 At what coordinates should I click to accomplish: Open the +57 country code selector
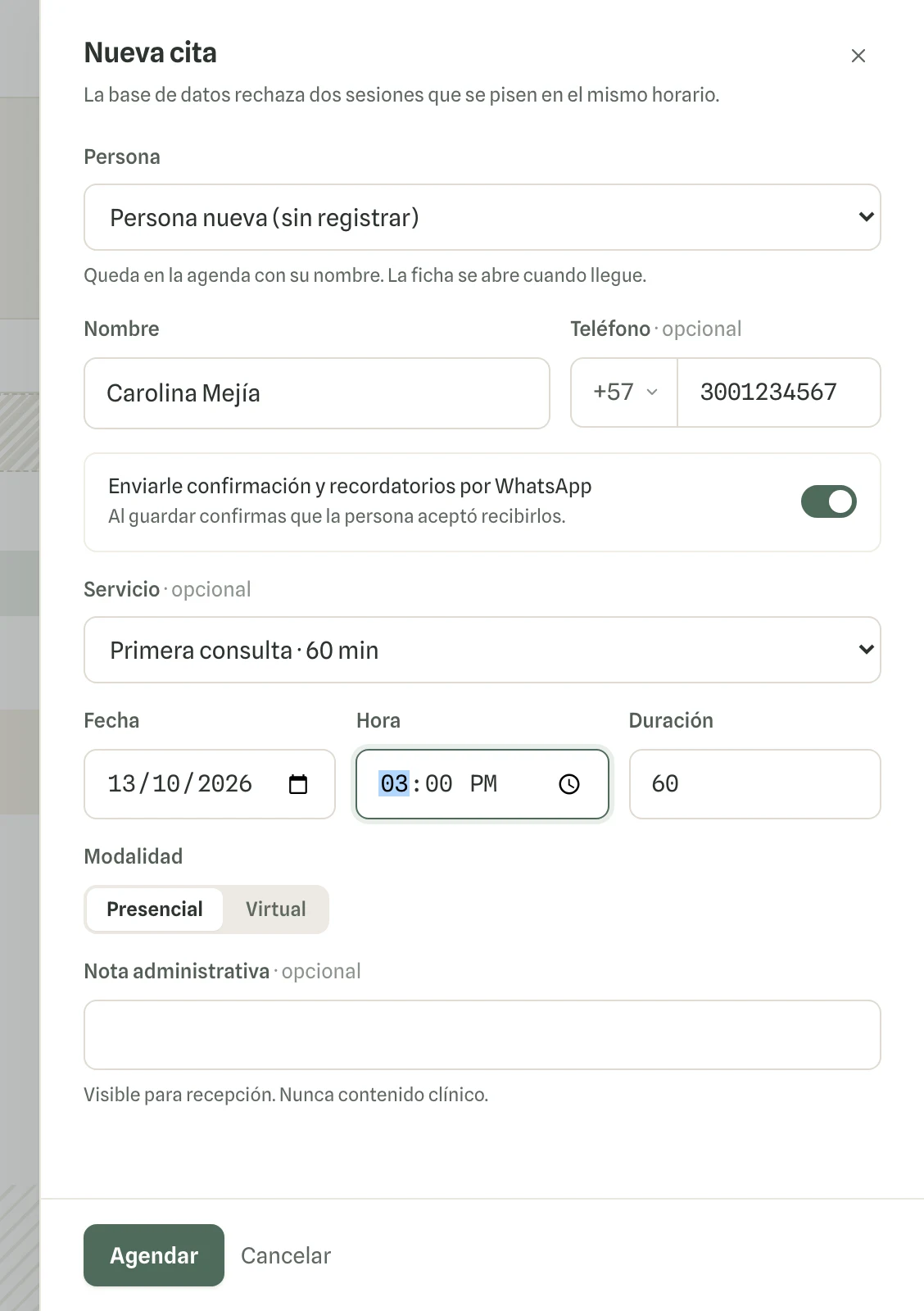coord(624,392)
